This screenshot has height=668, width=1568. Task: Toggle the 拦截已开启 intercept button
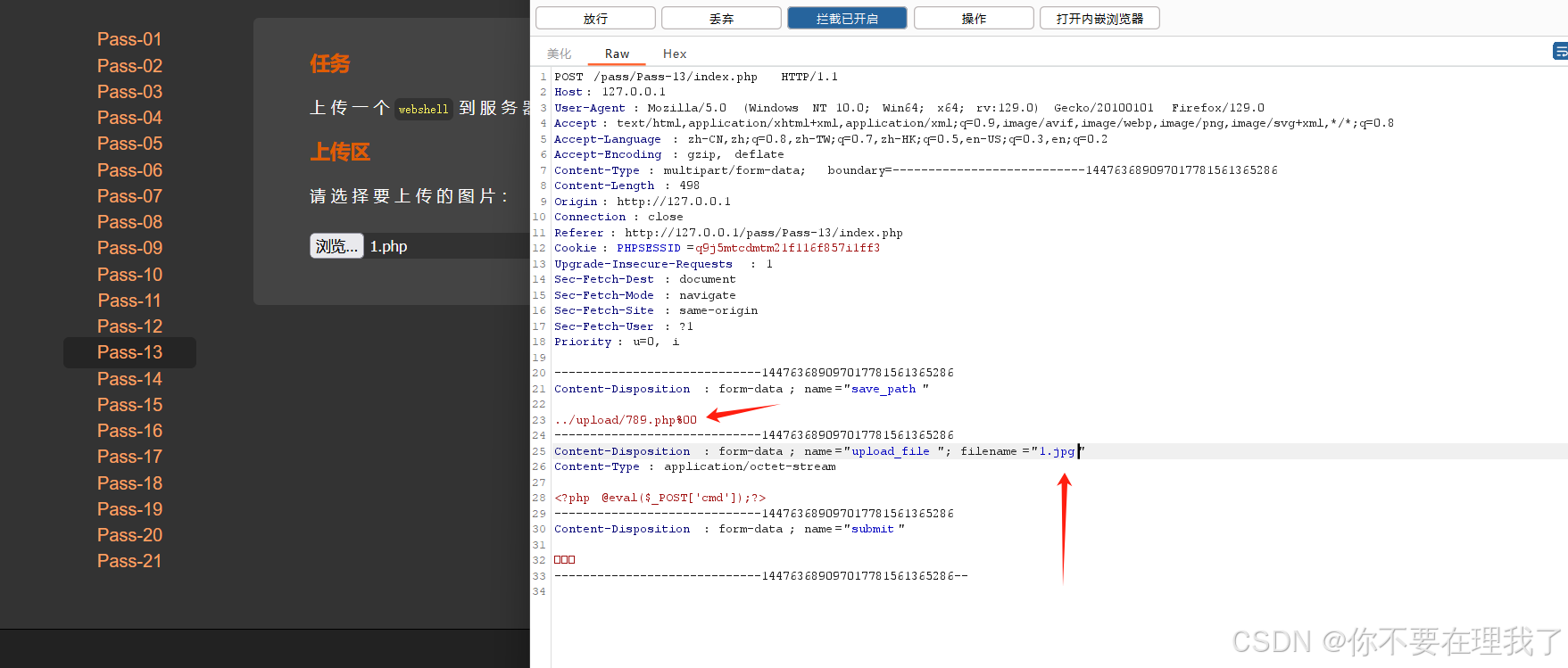(x=847, y=18)
